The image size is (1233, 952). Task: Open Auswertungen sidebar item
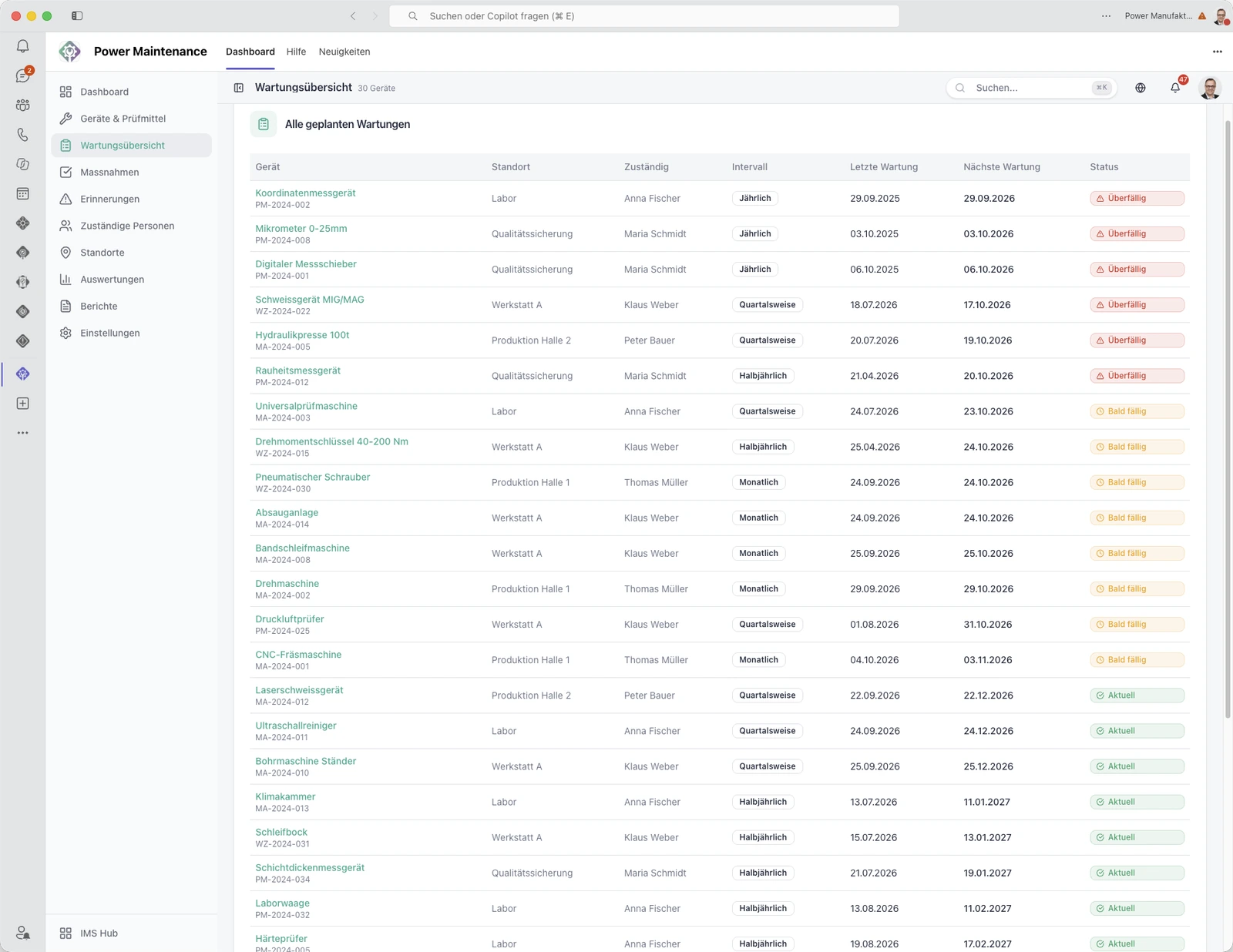[131, 280]
